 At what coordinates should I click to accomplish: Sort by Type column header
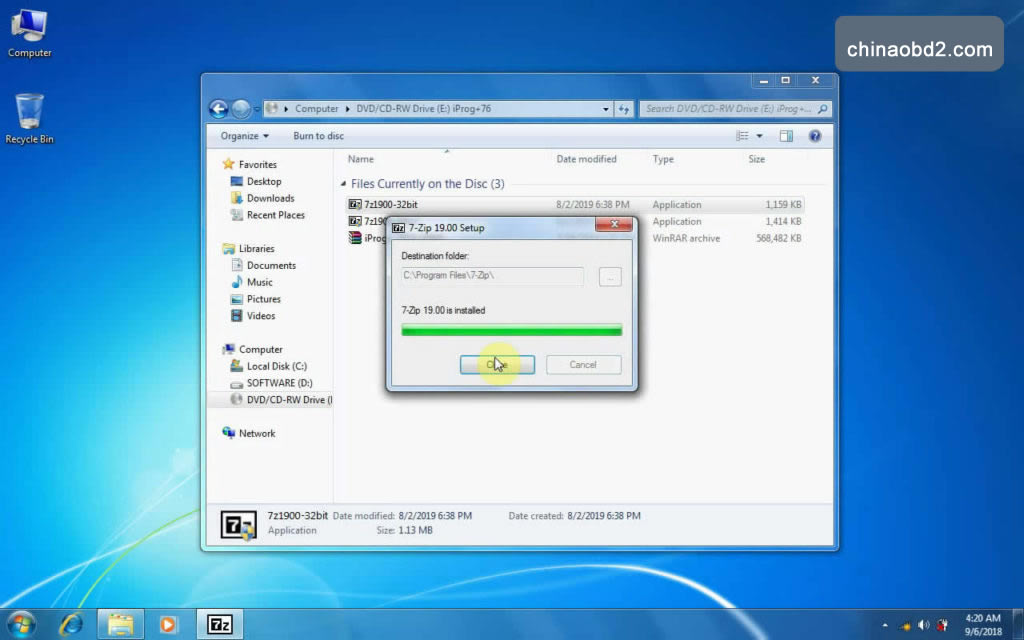[663, 159]
